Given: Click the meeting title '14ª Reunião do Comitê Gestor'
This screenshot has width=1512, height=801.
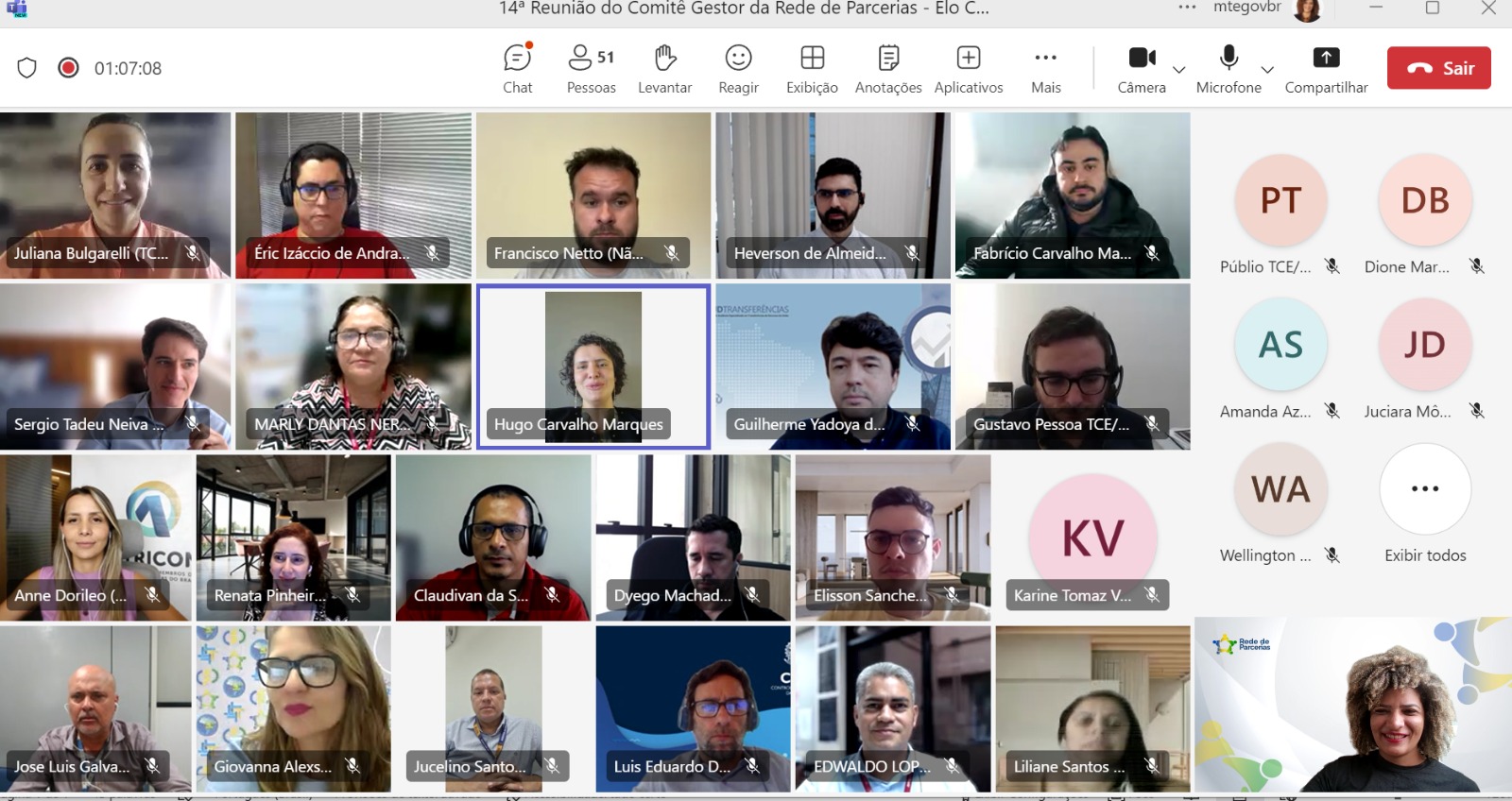Looking at the screenshot, I should (x=745, y=9).
